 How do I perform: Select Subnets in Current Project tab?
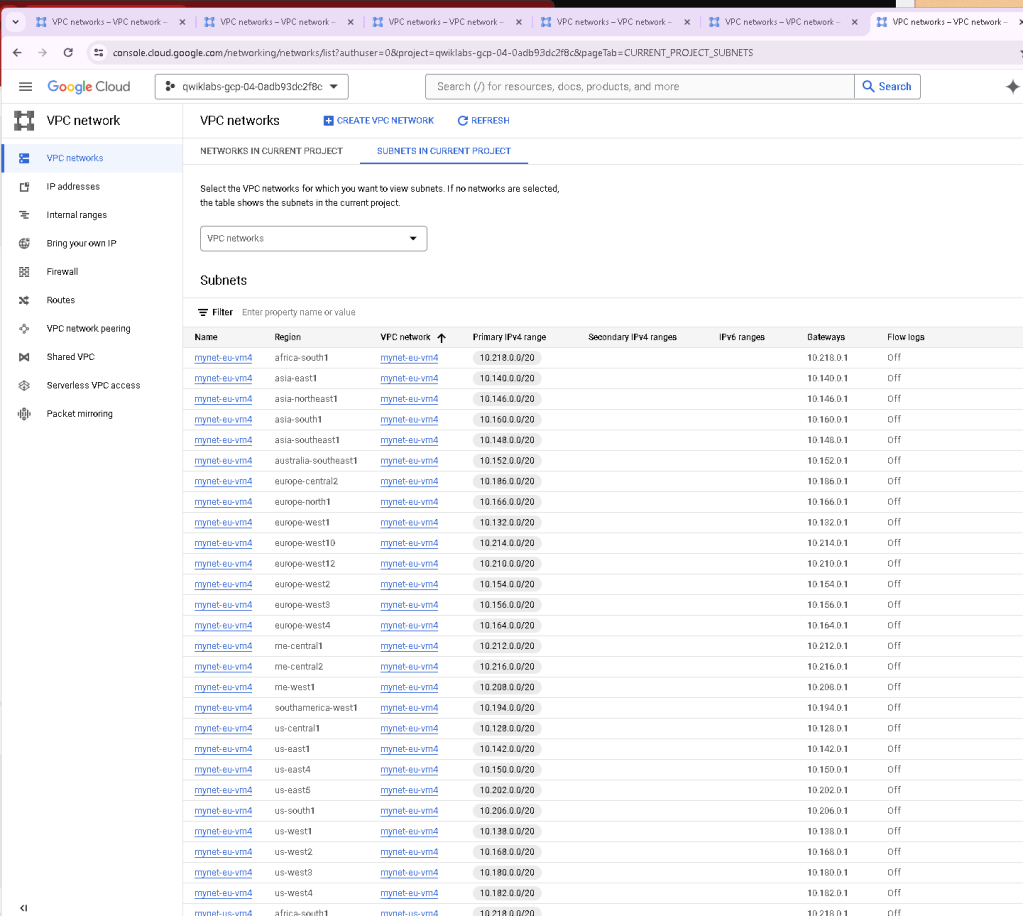444,151
